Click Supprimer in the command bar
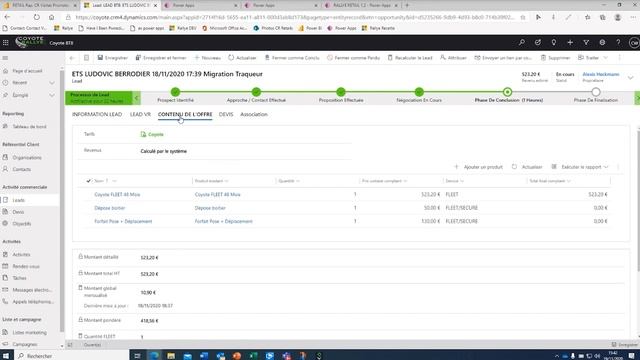Image resolution: width=640 pixels, height=360 pixels. click(556, 58)
